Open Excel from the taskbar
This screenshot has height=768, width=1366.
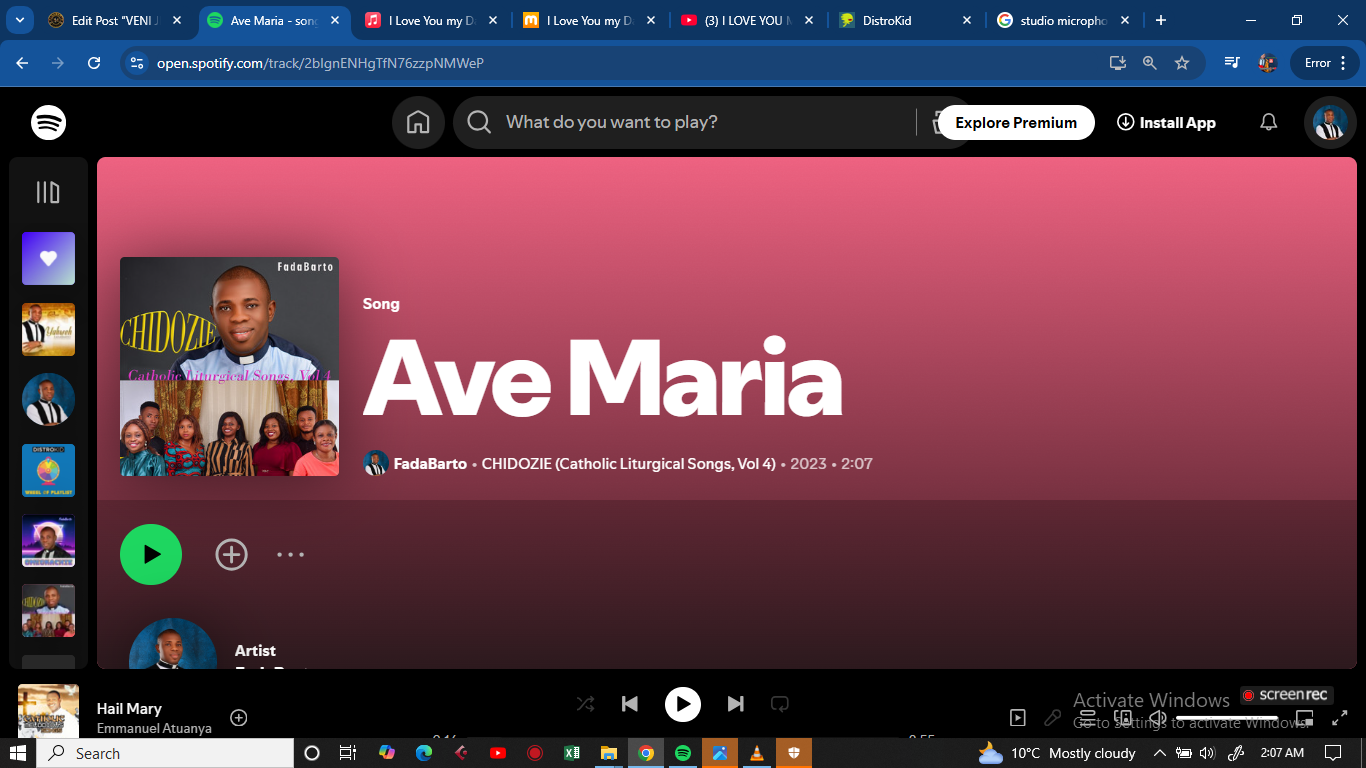(572, 753)
